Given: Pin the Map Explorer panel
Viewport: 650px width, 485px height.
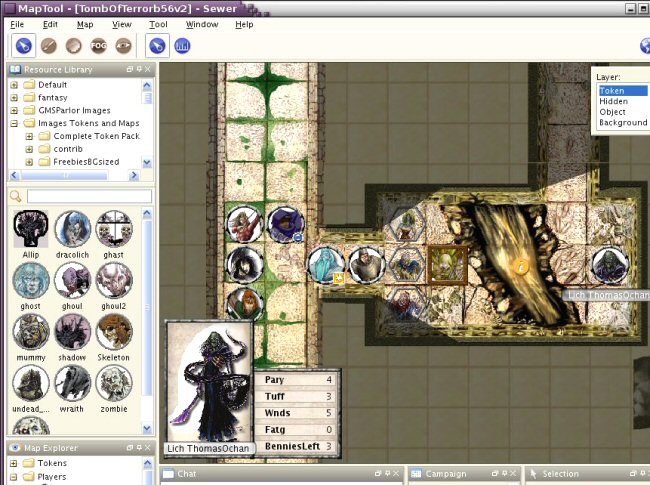Looking at the screenshot, I should pyautogui.click(x=139, y=448).
